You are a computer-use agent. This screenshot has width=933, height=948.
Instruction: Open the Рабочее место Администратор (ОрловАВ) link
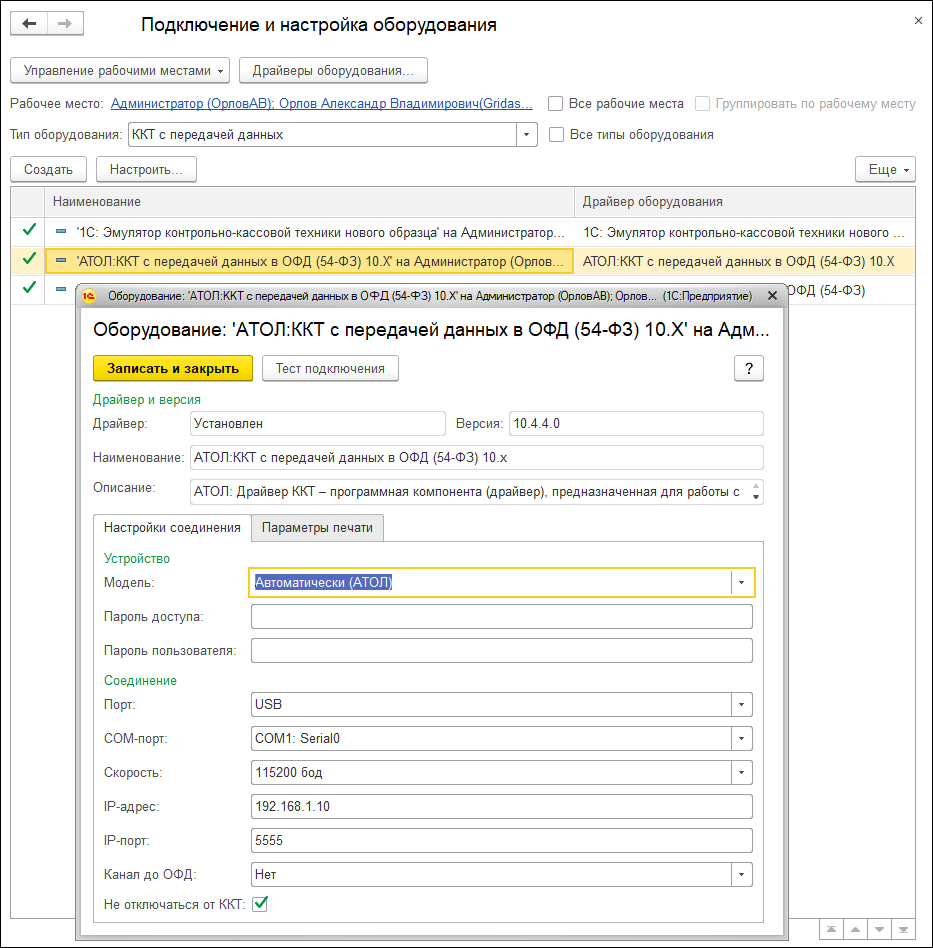coord(322,103)
